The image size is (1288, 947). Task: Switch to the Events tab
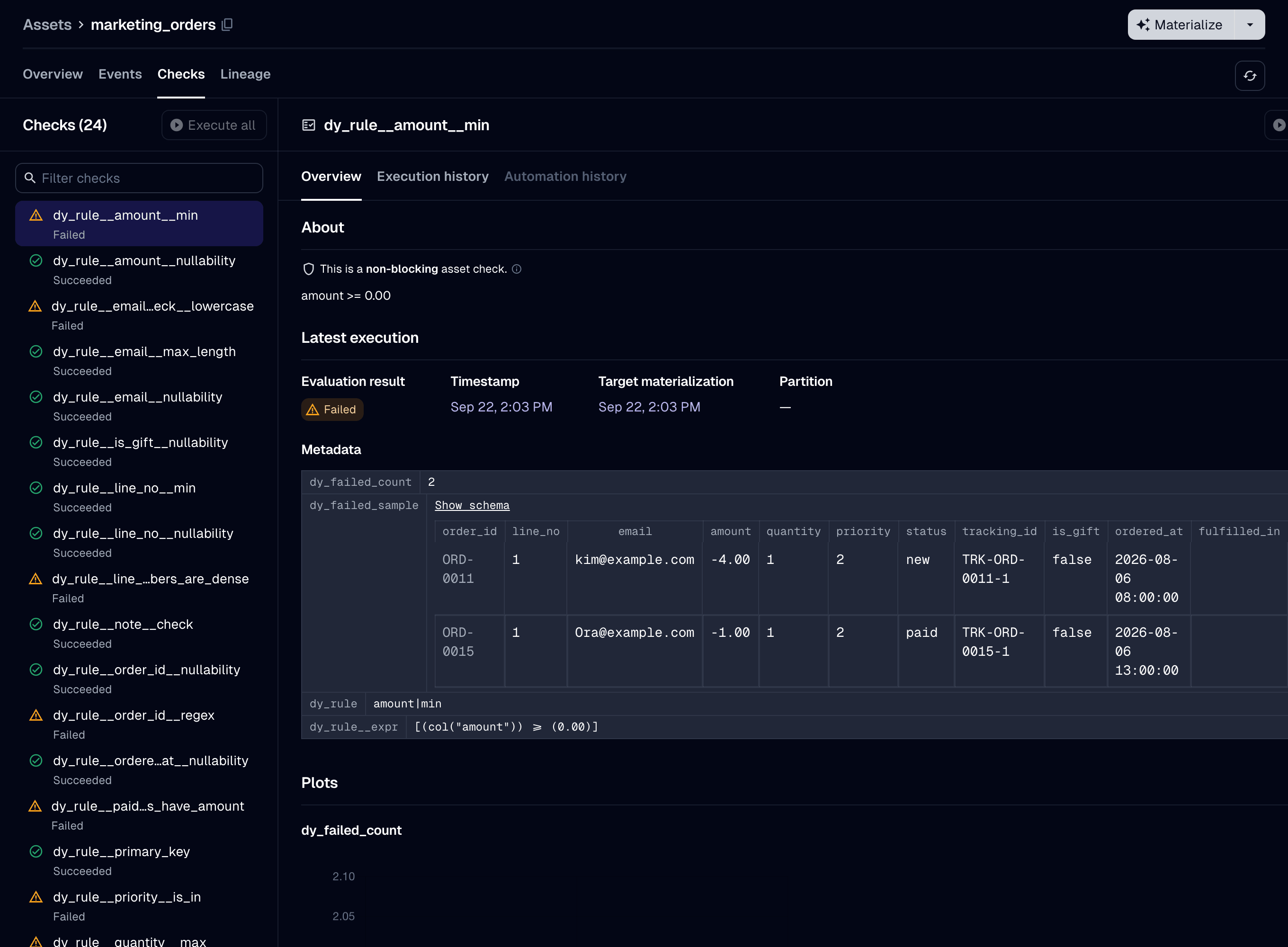120,74
